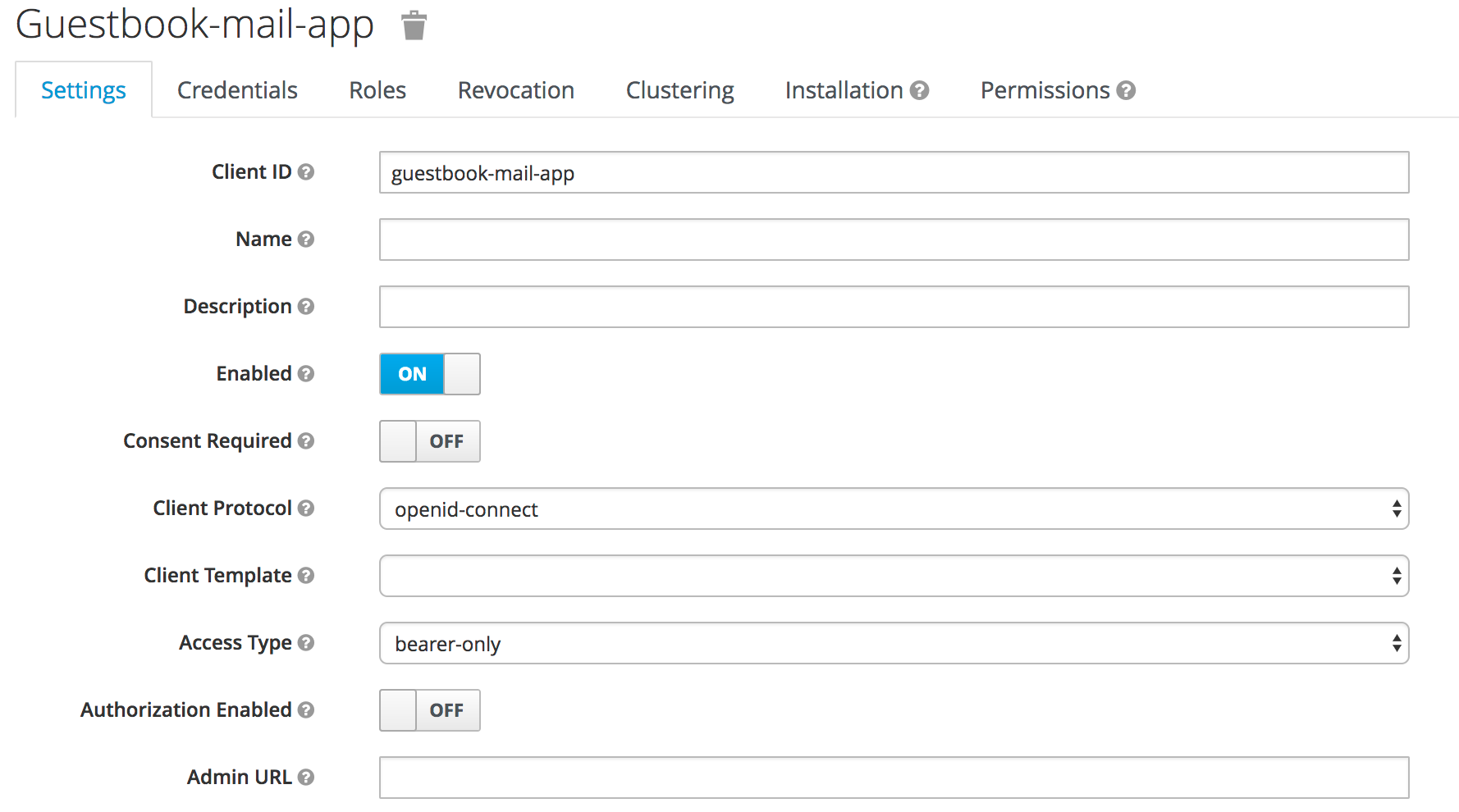This screenshot has width=1459, height=812.
Task: Switch to the Credentials tab
Action: 237,90
